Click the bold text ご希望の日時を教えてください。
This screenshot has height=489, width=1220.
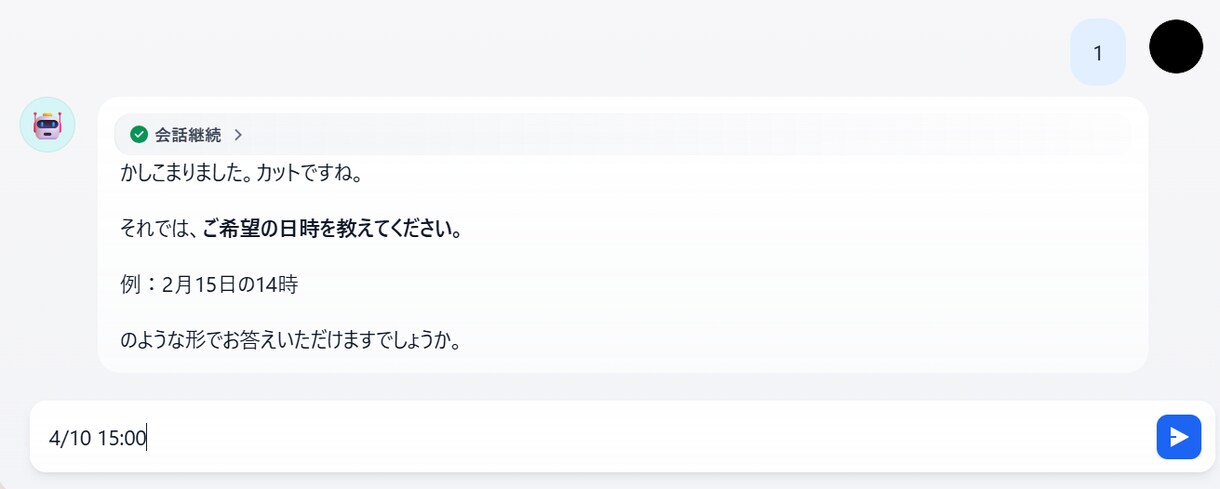[x=332, y=229]
